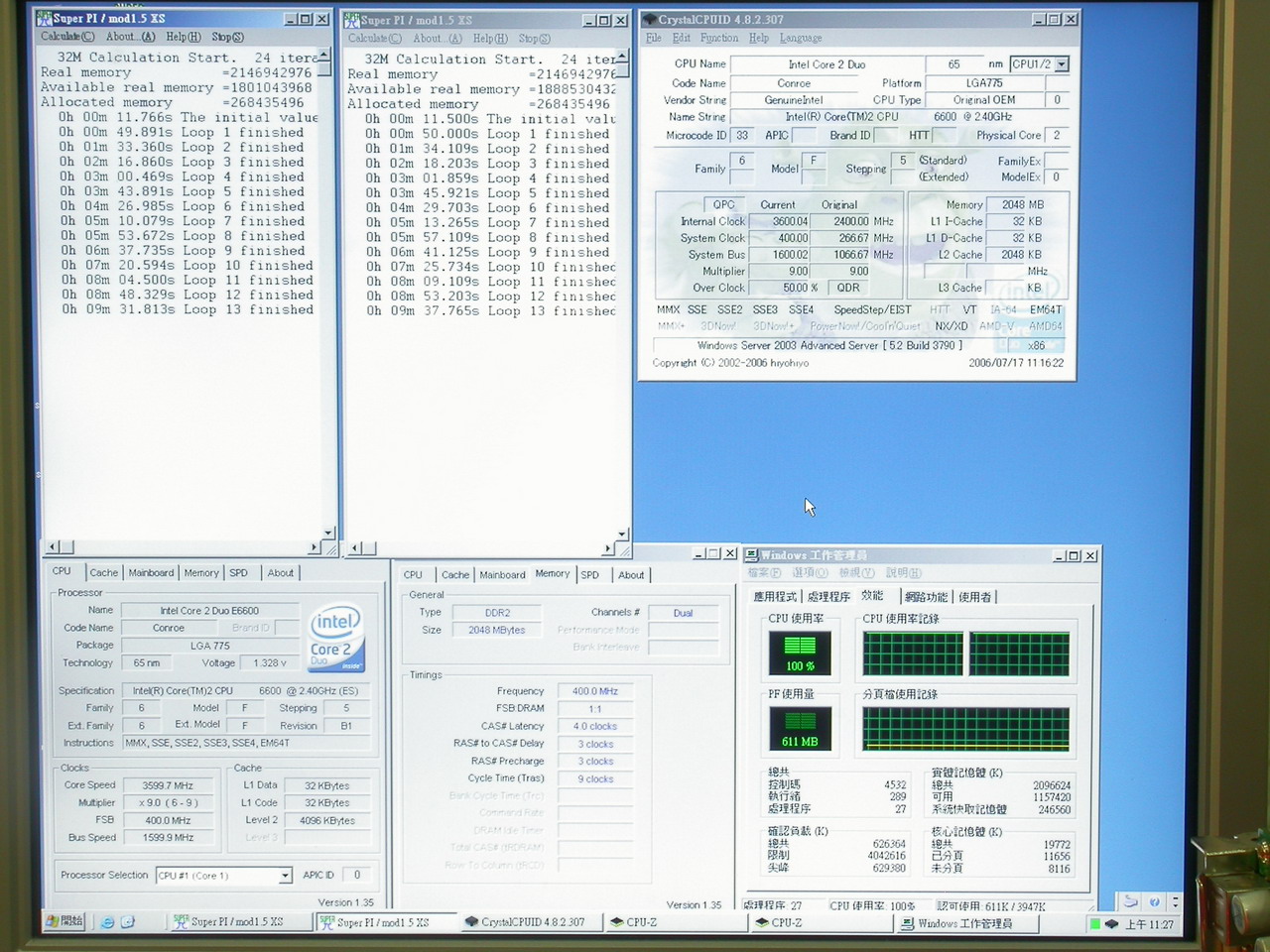The image size is (1270, 952).
Task: Click the PF 使用量 meter showing 611 MB
Action: (800, 729)
